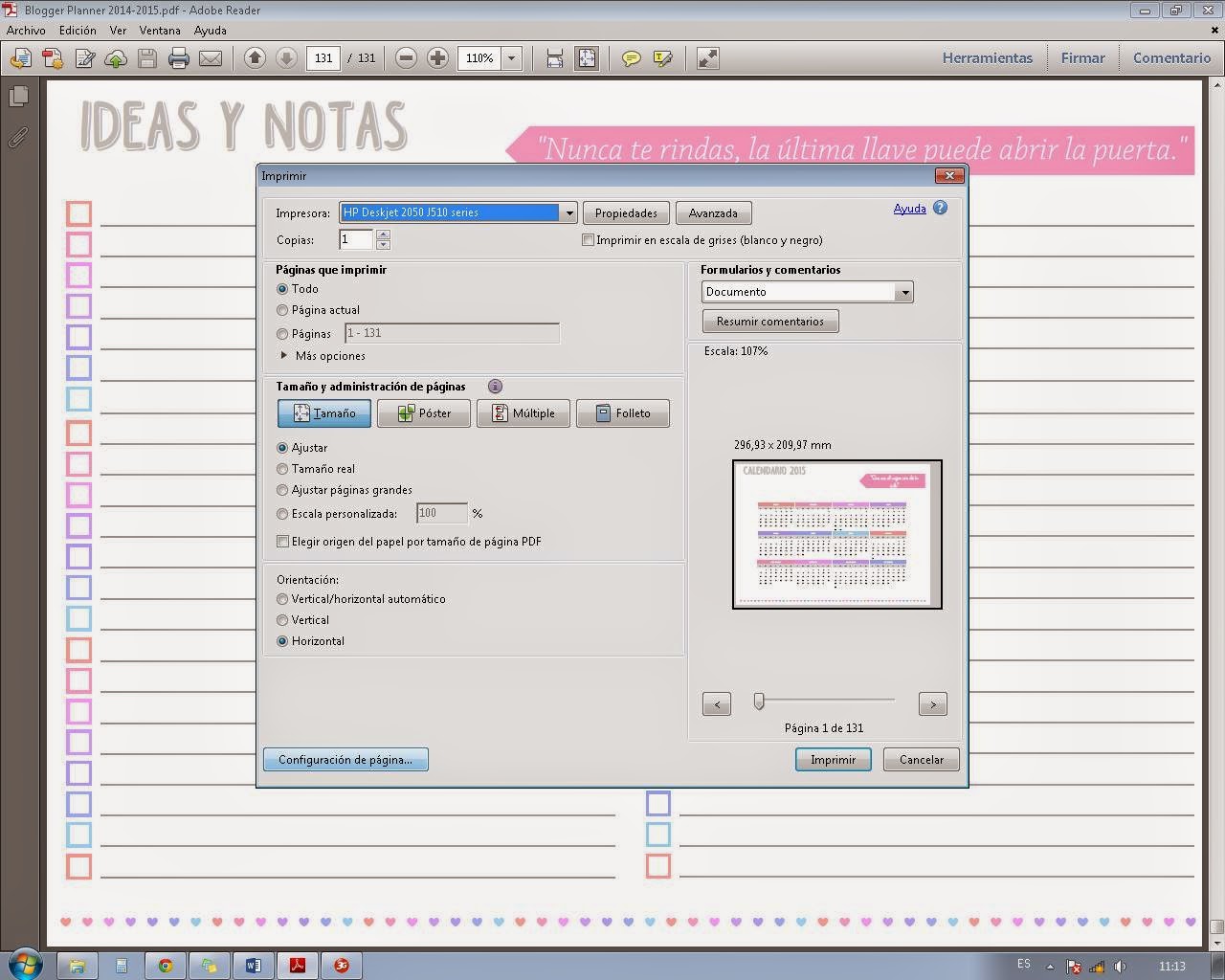This screenshot has width=1225, height=980.
Task: Click the preview page slider handle
Action: coord(759,702)
